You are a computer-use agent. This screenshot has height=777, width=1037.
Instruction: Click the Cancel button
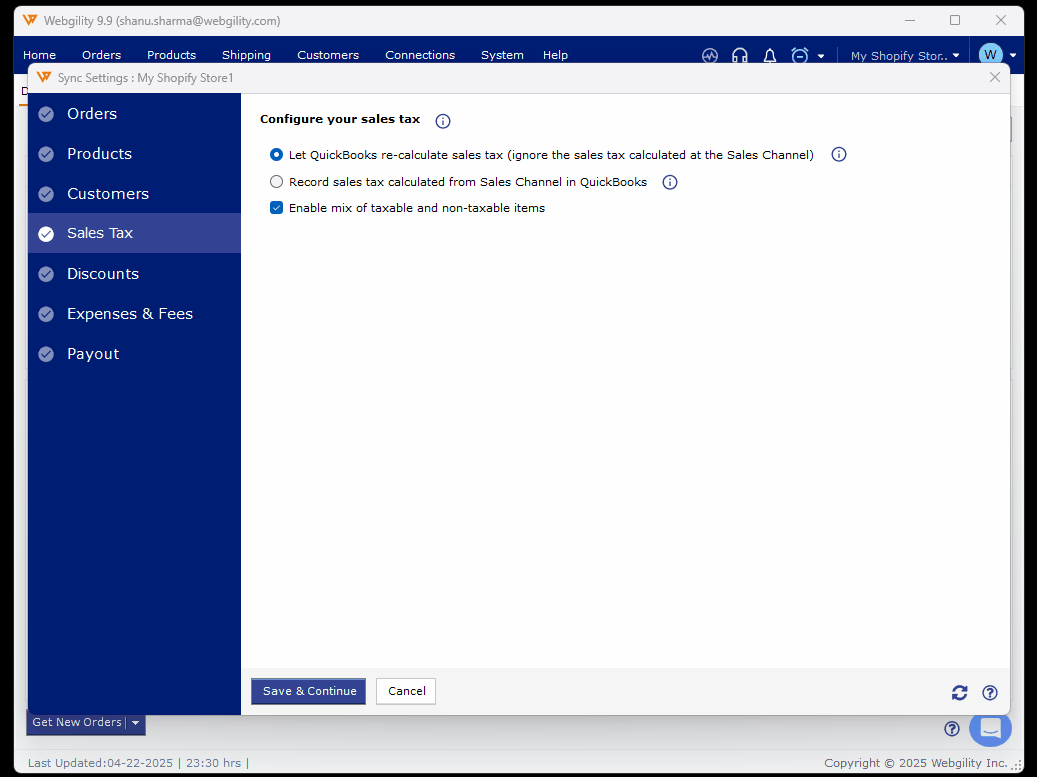tap(406, 691)
